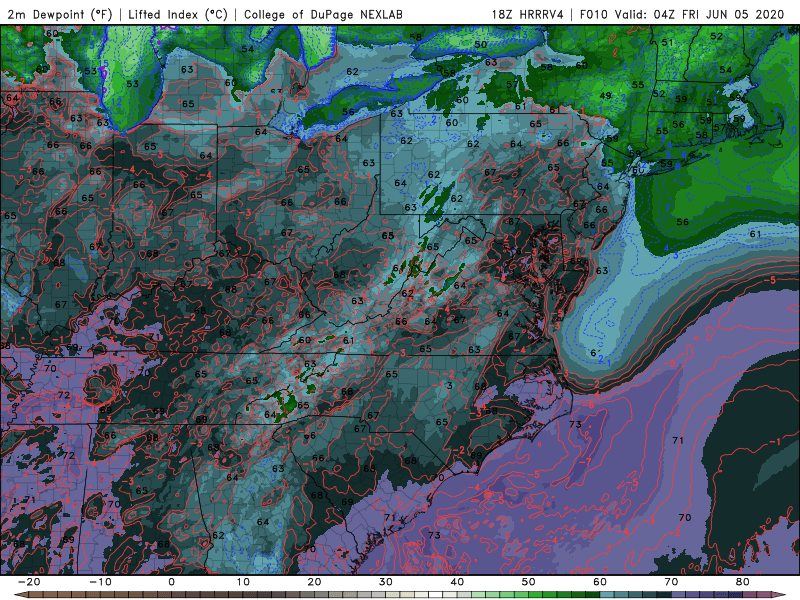Click the "49" dewpoint value on the map

605,95
